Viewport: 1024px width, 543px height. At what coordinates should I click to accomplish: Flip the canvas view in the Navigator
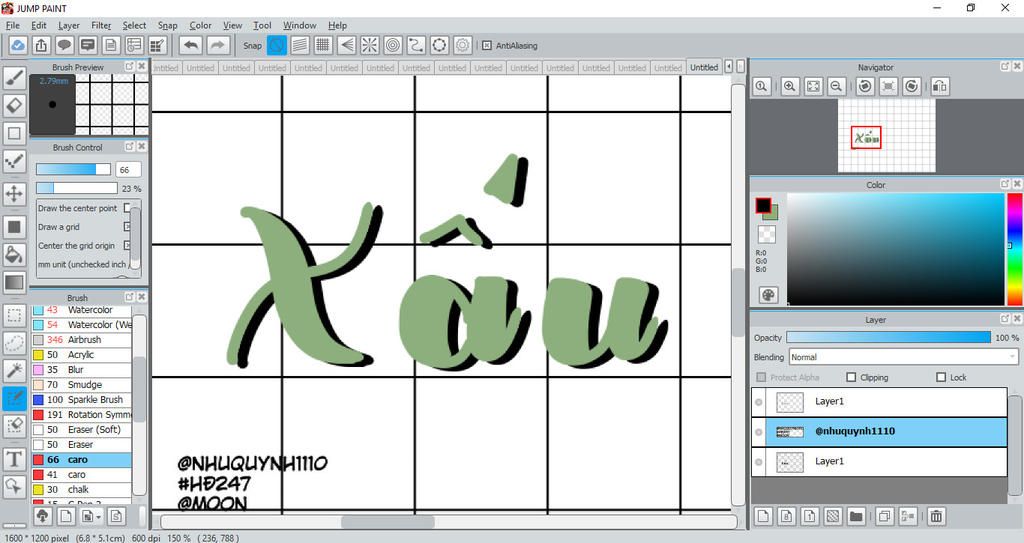pyautogui.click(x=940, y=86)
